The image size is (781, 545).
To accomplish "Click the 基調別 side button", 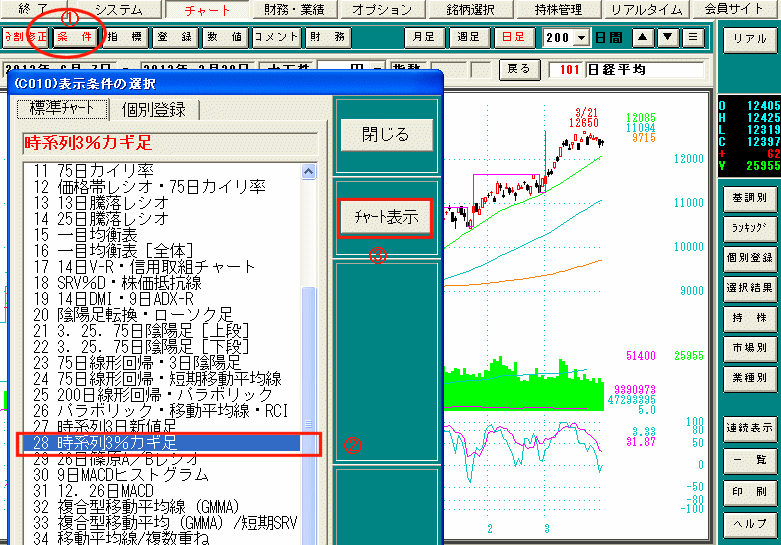I will click(750, 198).
